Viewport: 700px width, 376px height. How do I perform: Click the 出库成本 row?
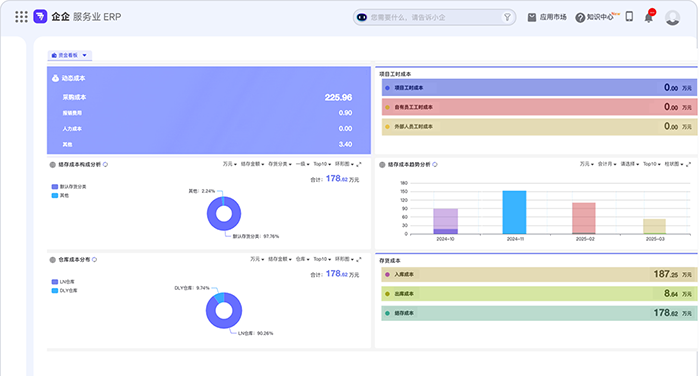tap(539, 294)
